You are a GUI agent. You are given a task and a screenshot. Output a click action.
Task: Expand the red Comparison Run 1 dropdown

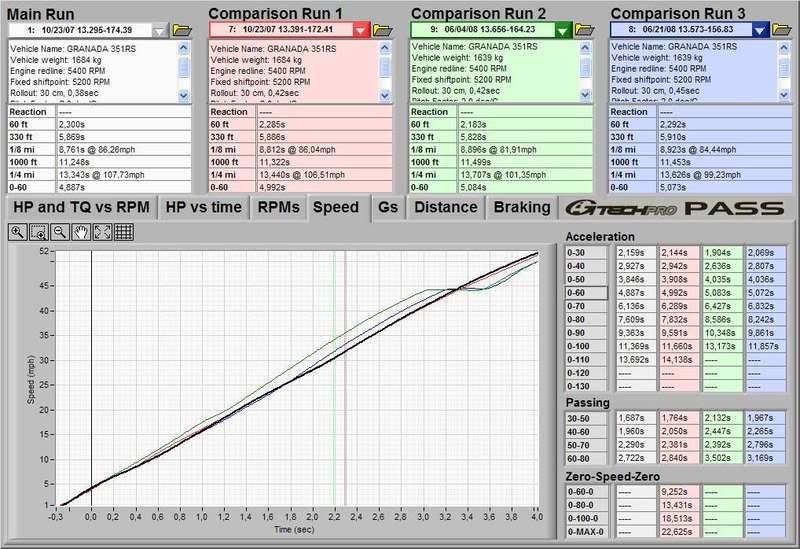[361, 30]
